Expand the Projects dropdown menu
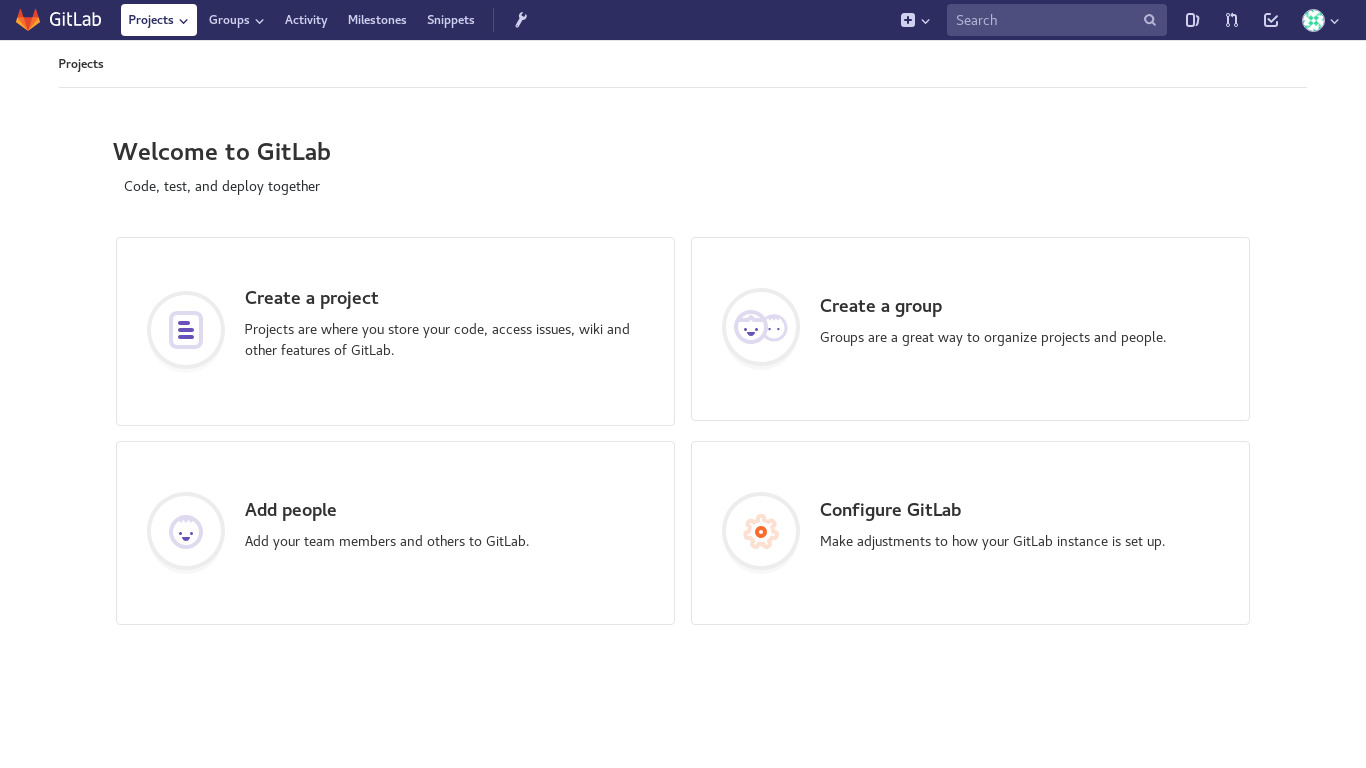 [x=159, y=20]
